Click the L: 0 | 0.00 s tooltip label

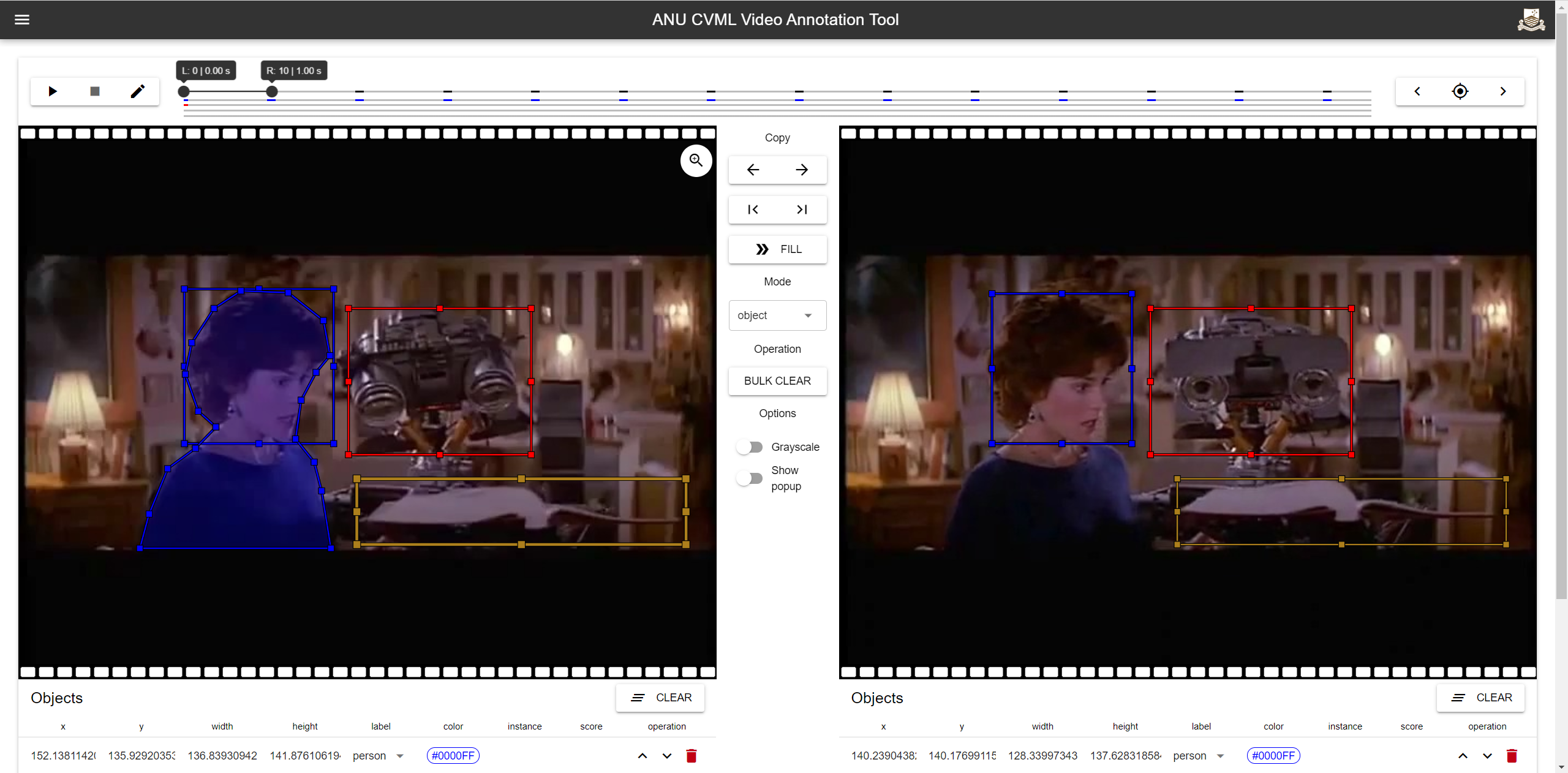[206, 70]
